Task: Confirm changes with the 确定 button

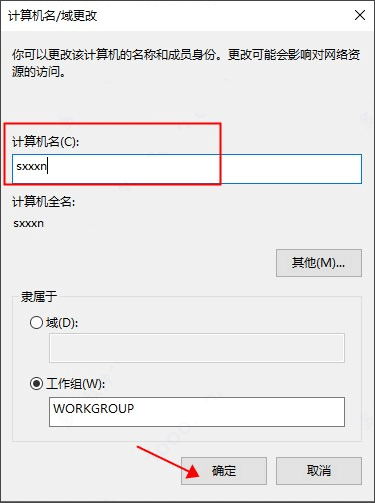Action: point(224,471)
